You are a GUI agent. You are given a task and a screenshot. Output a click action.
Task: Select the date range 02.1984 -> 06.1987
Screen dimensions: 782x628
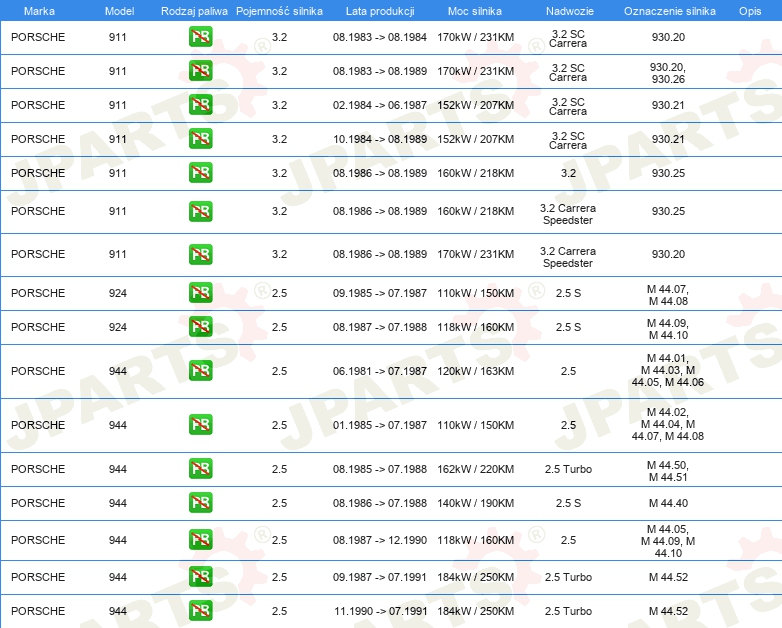click(x=380, y=105)
